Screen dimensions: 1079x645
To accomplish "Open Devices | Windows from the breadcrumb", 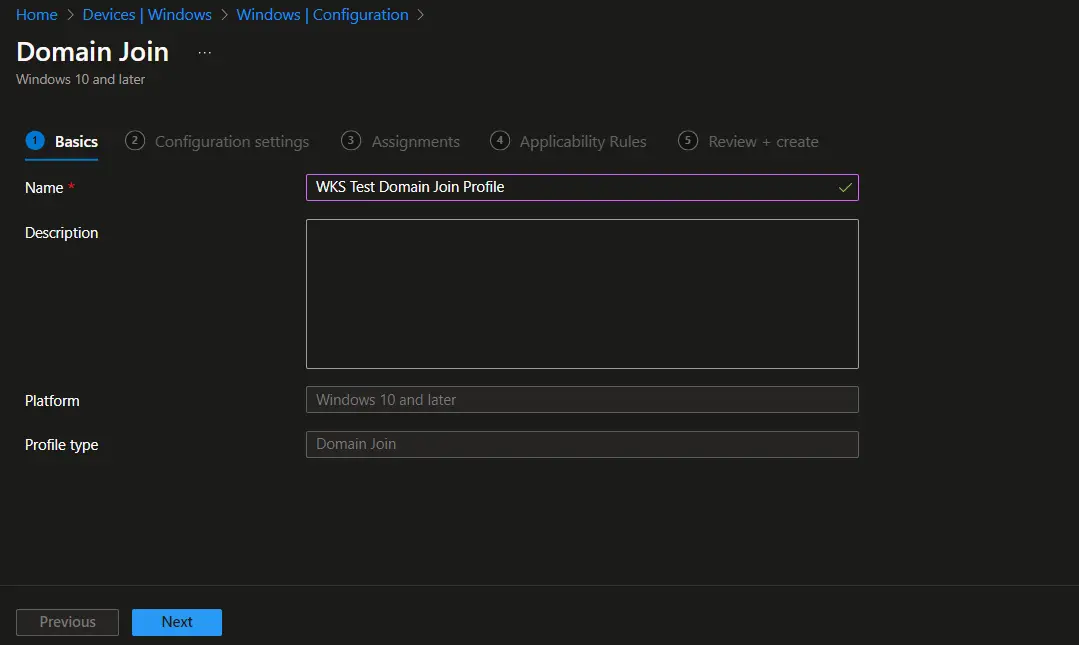I will click(x=147, y=14).
